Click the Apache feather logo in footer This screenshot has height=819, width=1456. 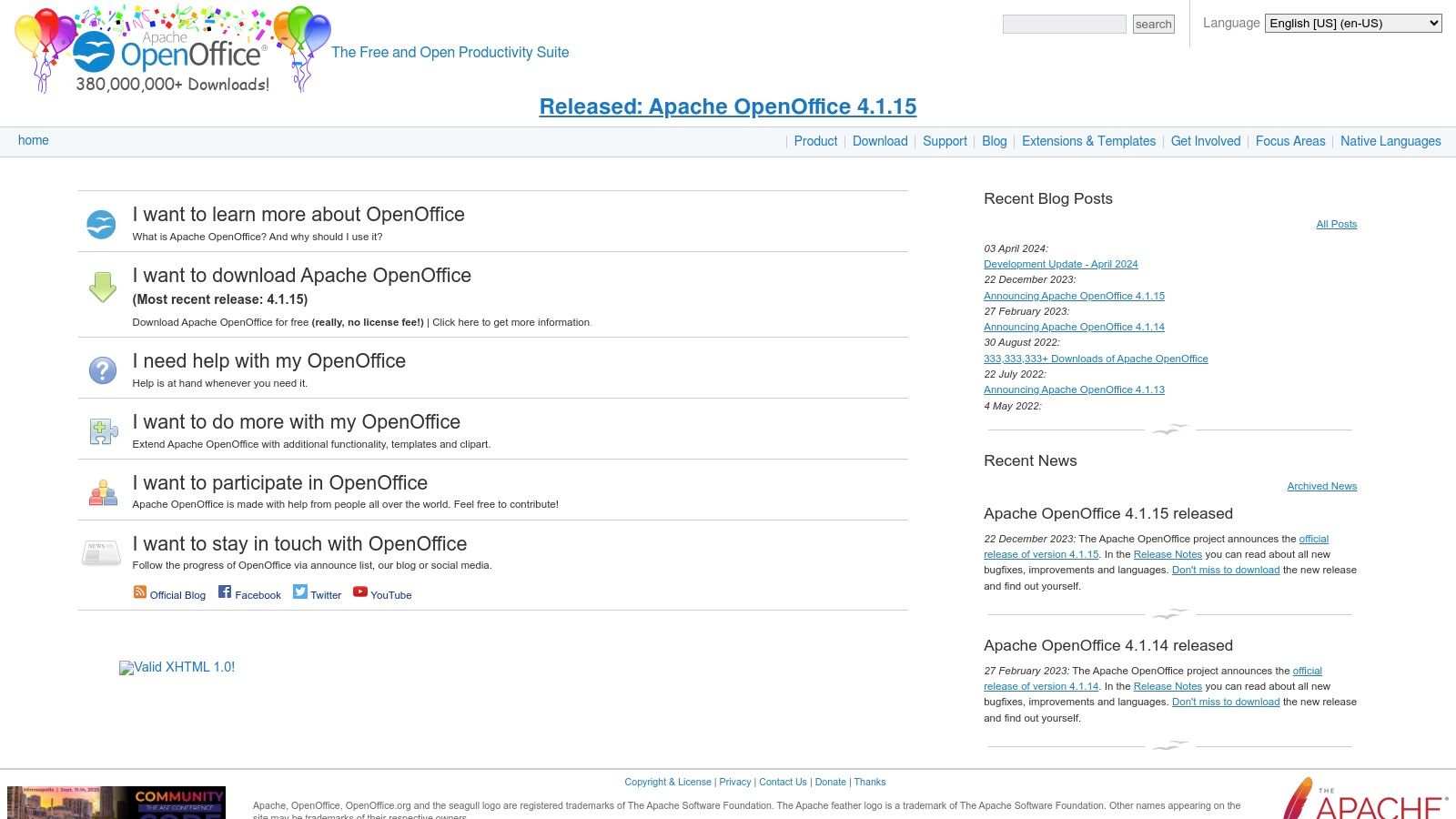(x=1365, y=798)
